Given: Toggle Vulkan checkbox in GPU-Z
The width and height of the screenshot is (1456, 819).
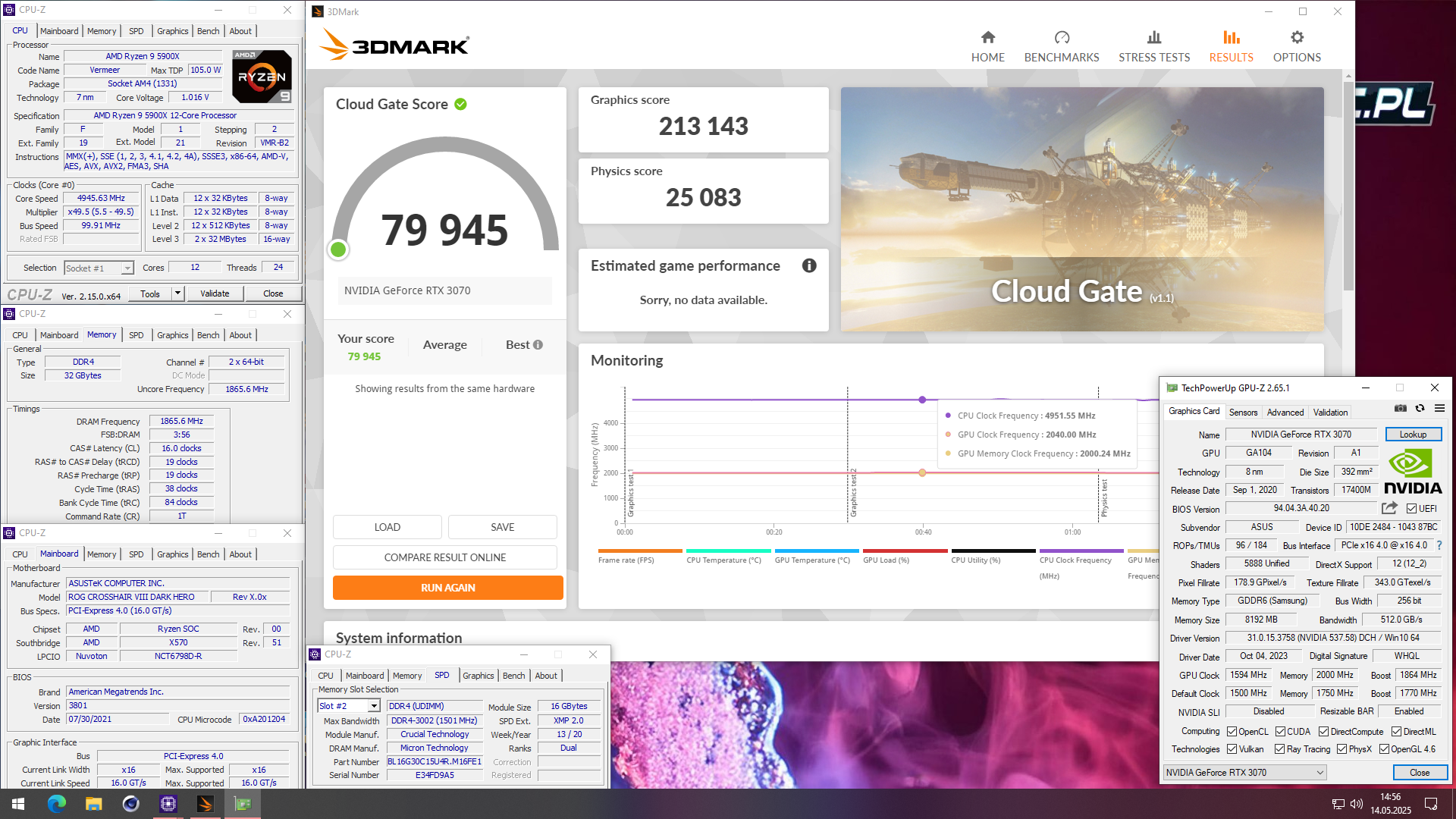Looking at the screenshot, I should point(1232,749).
